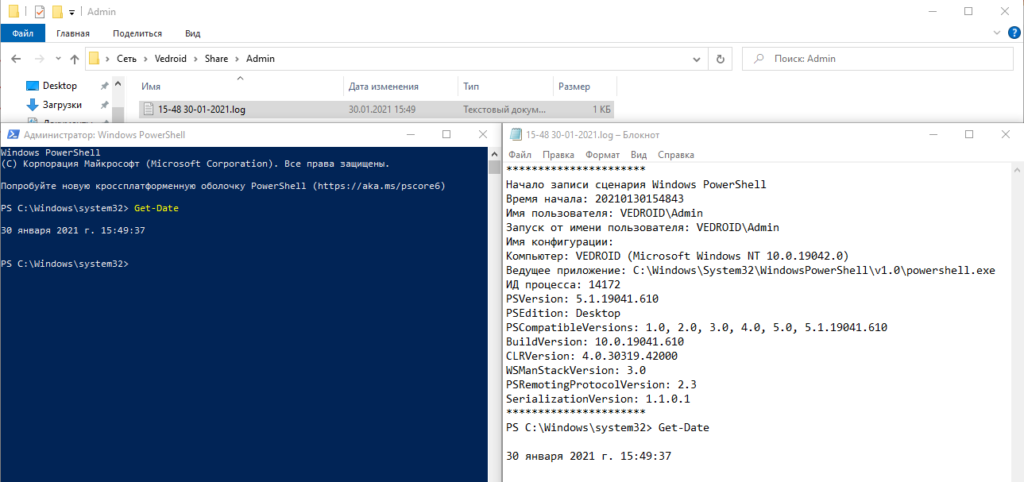Open the recent locations dropdown arrow

pyautogui.click(x=56, y=59)
